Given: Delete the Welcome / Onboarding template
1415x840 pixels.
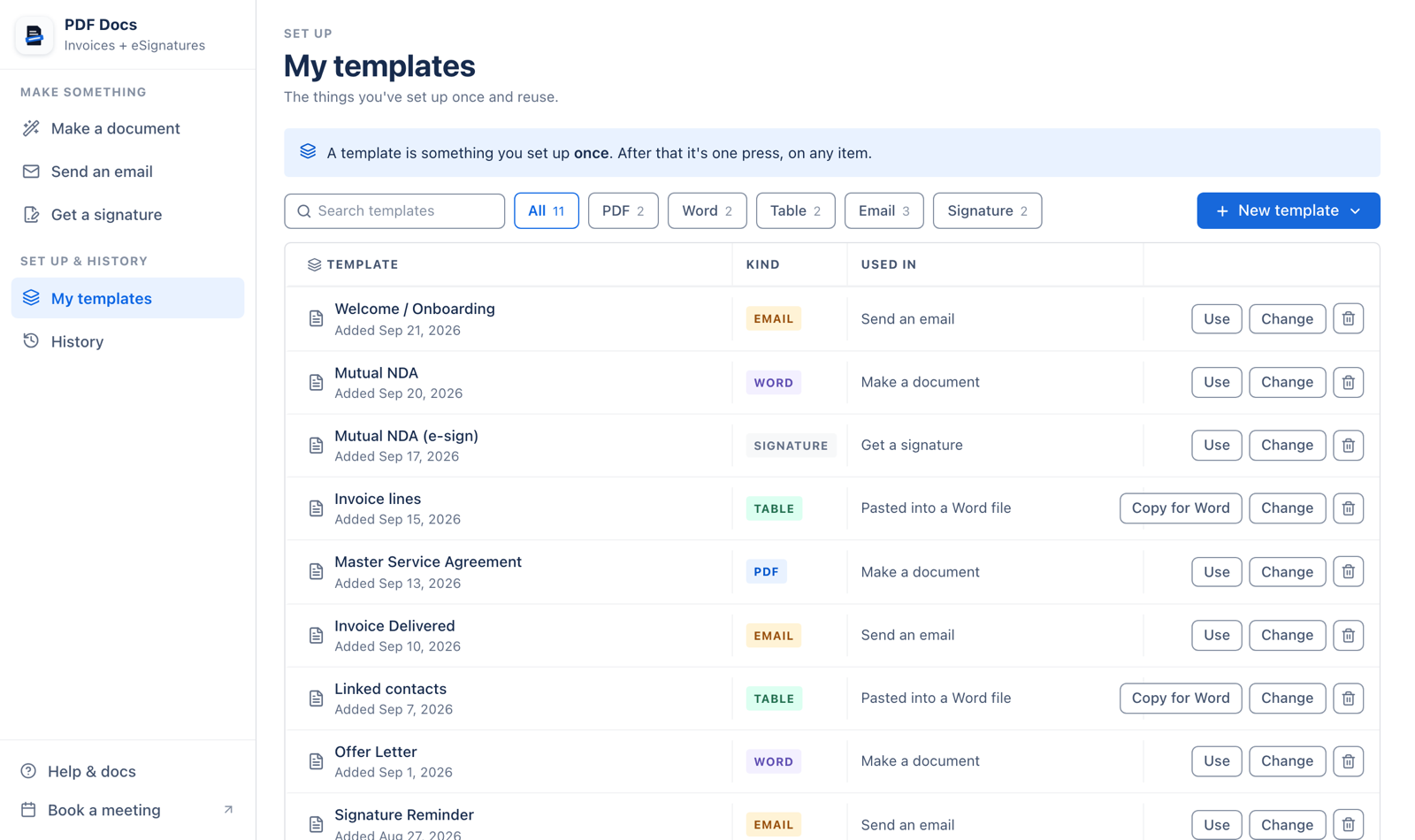Looking at the screenshot, I should (1348, 318).
